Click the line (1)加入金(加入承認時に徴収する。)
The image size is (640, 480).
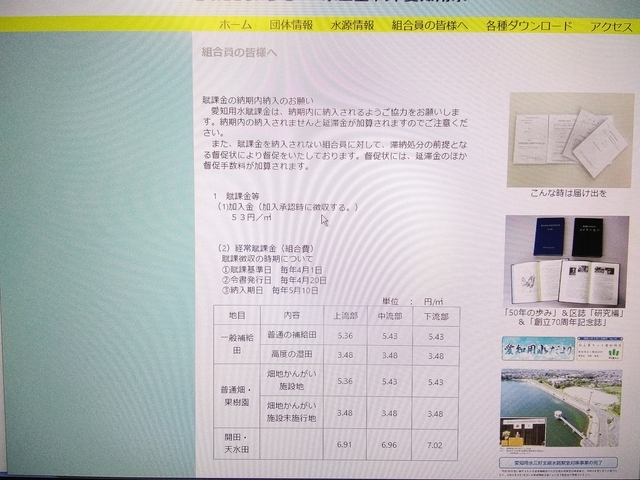pyautogui.click(x=287, y=207)
